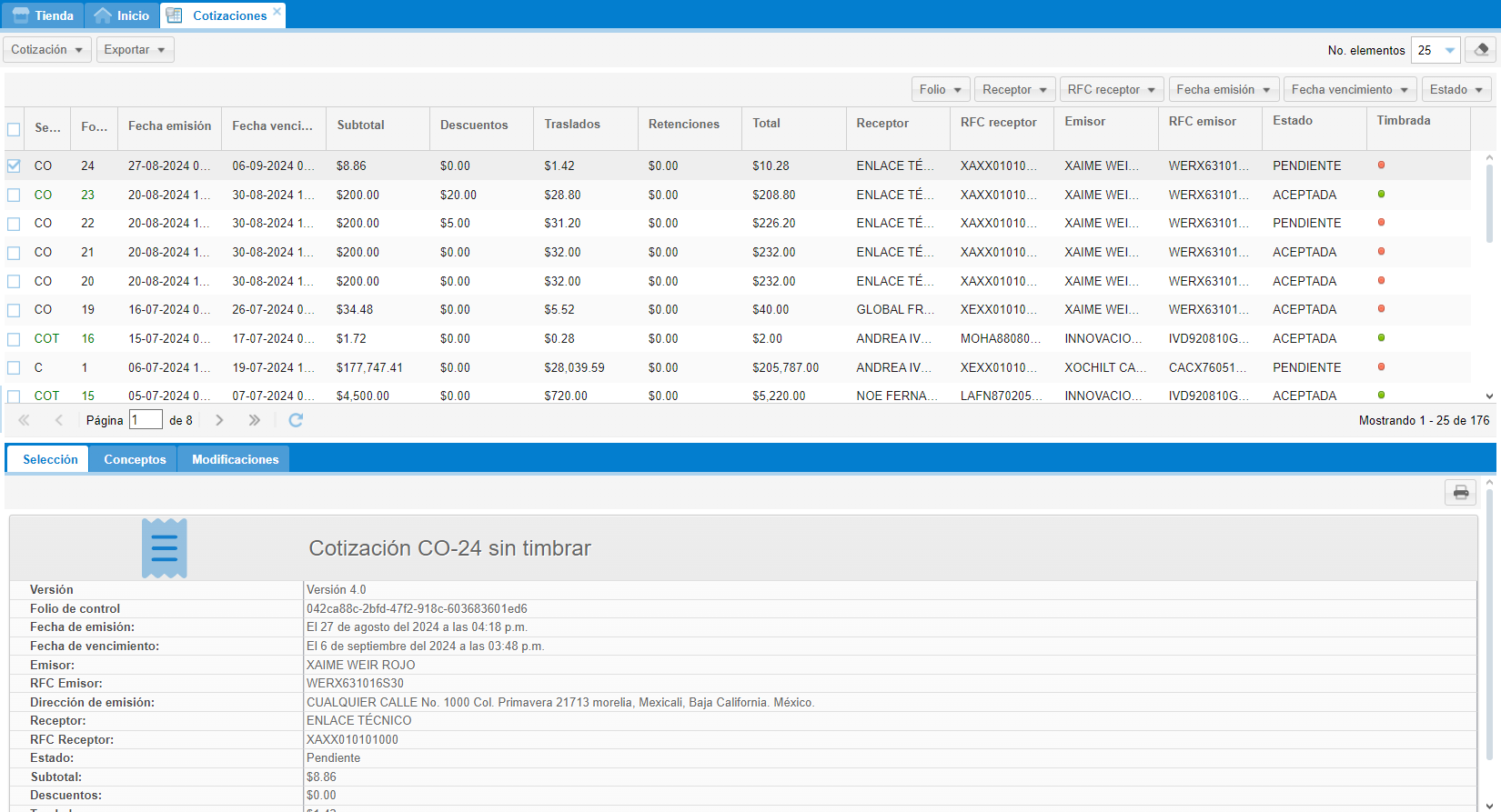Switch to the Conceptos tab
This screenshot has width=1501, height=812.
pyautogui.click(x=135, y=459)
